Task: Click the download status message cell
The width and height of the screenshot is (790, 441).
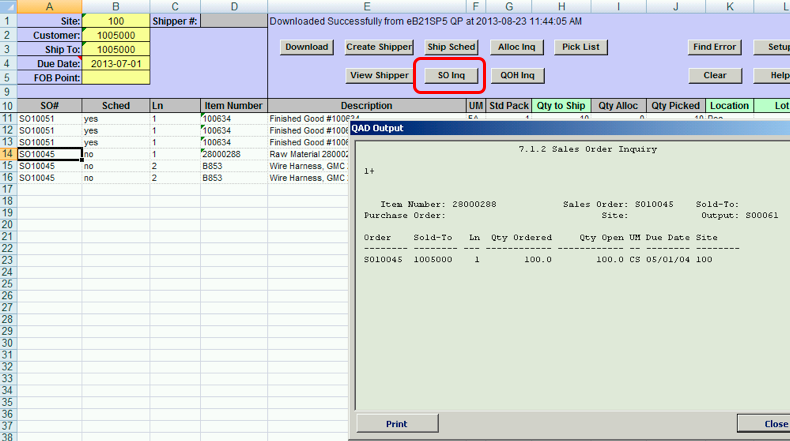Action: click(425, 21)
